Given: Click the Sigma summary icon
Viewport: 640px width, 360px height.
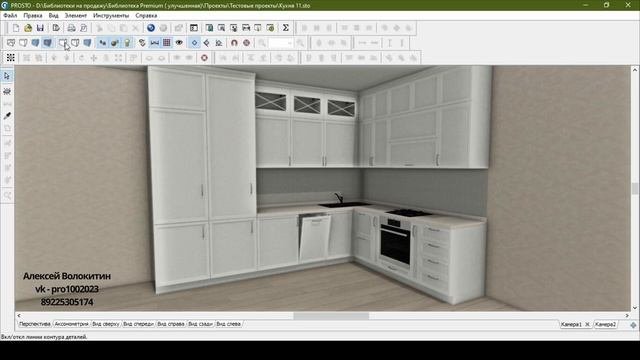Looking at the screenshot, I should 286,28.
